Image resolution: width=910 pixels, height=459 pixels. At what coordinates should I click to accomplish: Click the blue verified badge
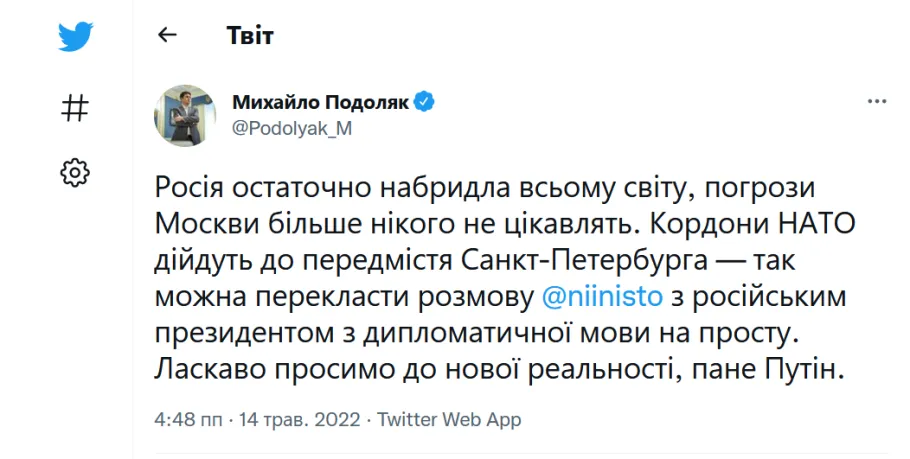click(424, 102)
